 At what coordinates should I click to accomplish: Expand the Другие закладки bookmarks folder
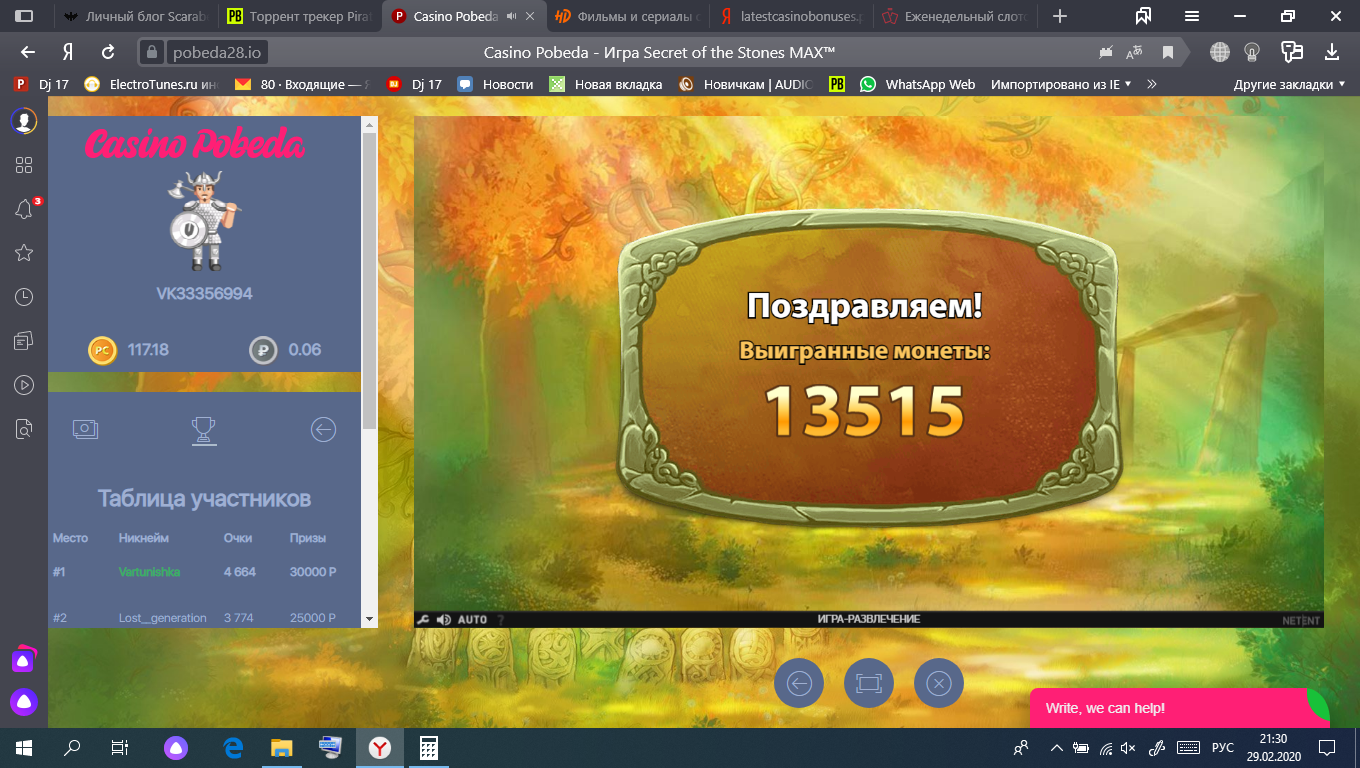point(1289,84)
